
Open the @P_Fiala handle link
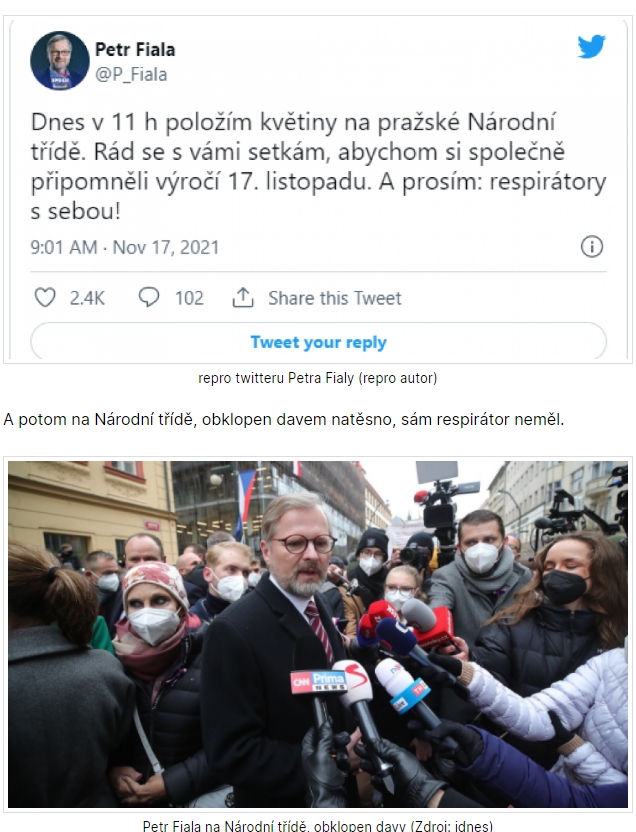point(131,74)
